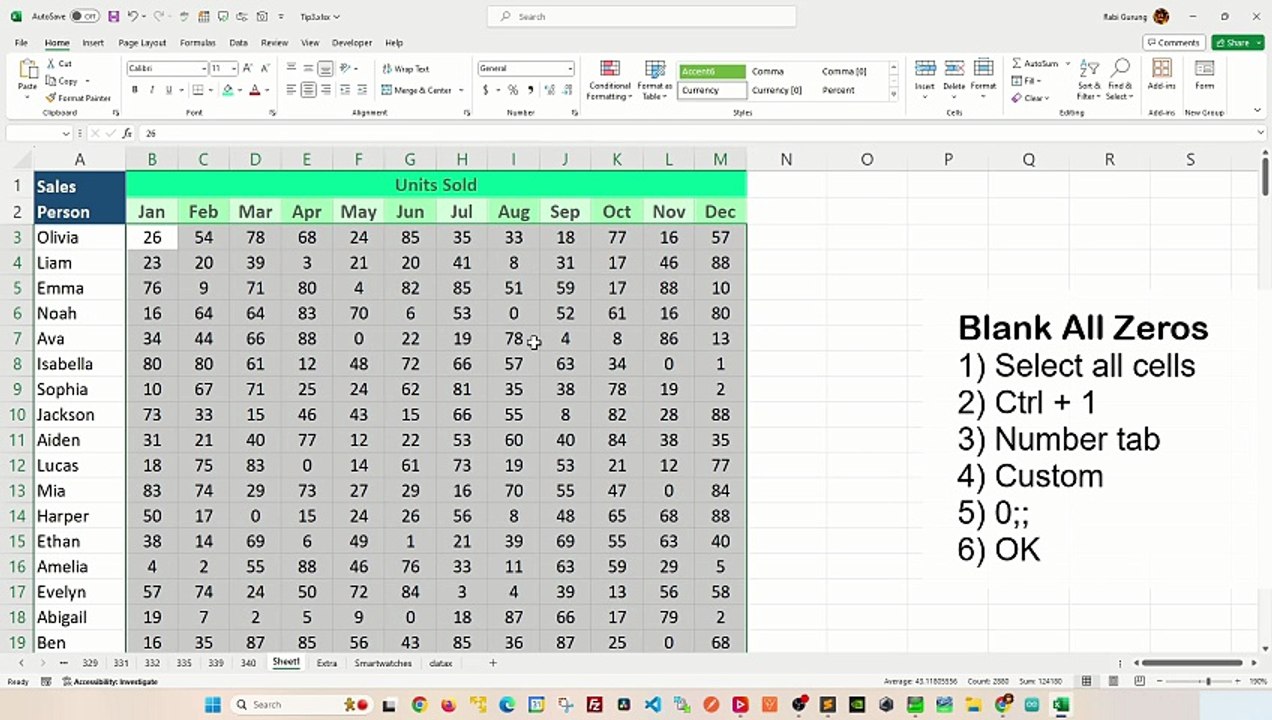Open Find & Select menu
This screenshot has height=720, width=1272.
coord(1120,79)
